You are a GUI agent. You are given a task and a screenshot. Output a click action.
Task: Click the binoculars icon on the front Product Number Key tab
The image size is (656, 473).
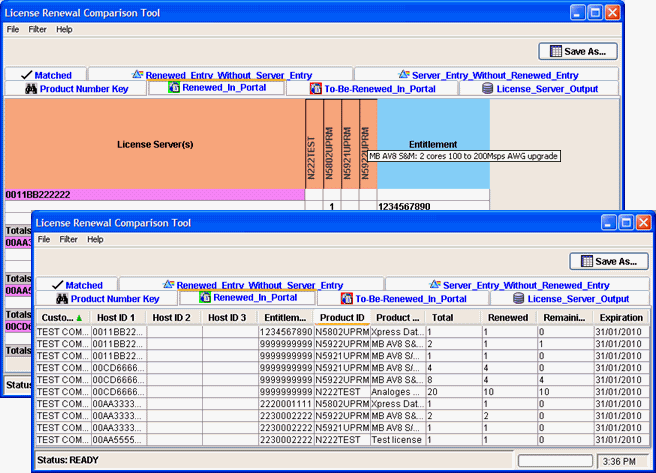61,299
